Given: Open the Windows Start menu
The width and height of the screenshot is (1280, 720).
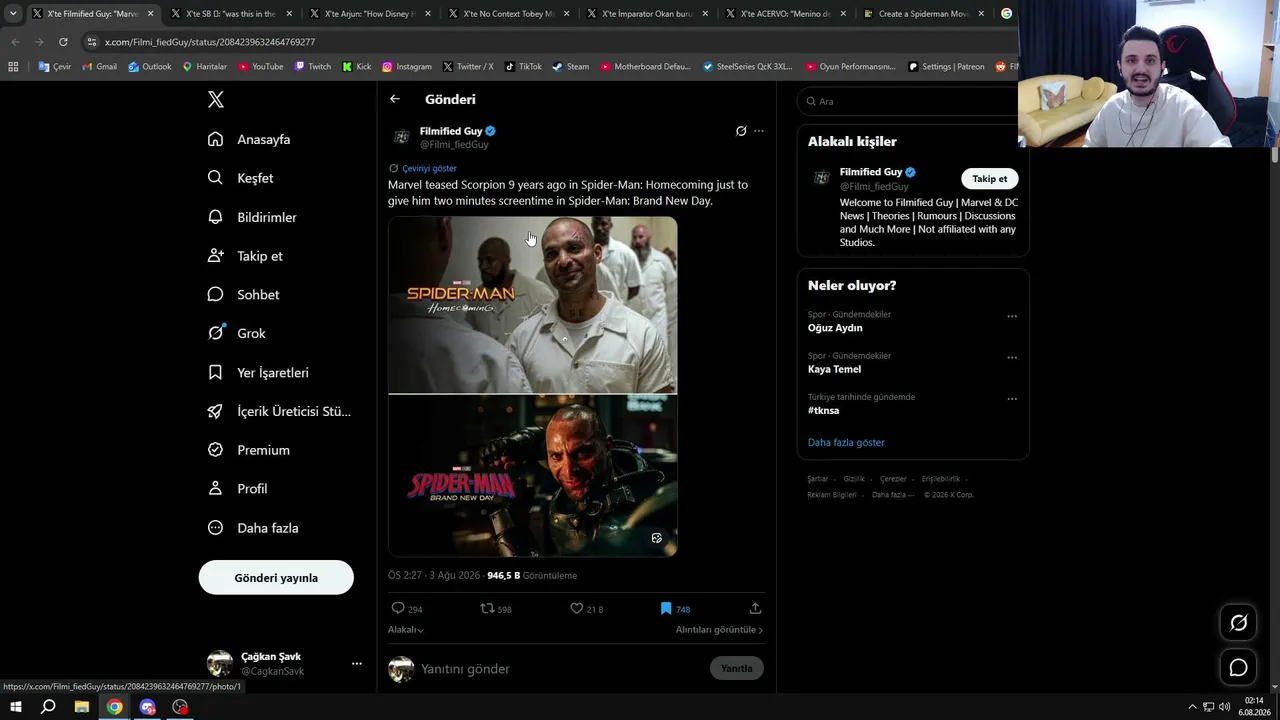Looking at the screenshot, I should [x=16, y=707].
